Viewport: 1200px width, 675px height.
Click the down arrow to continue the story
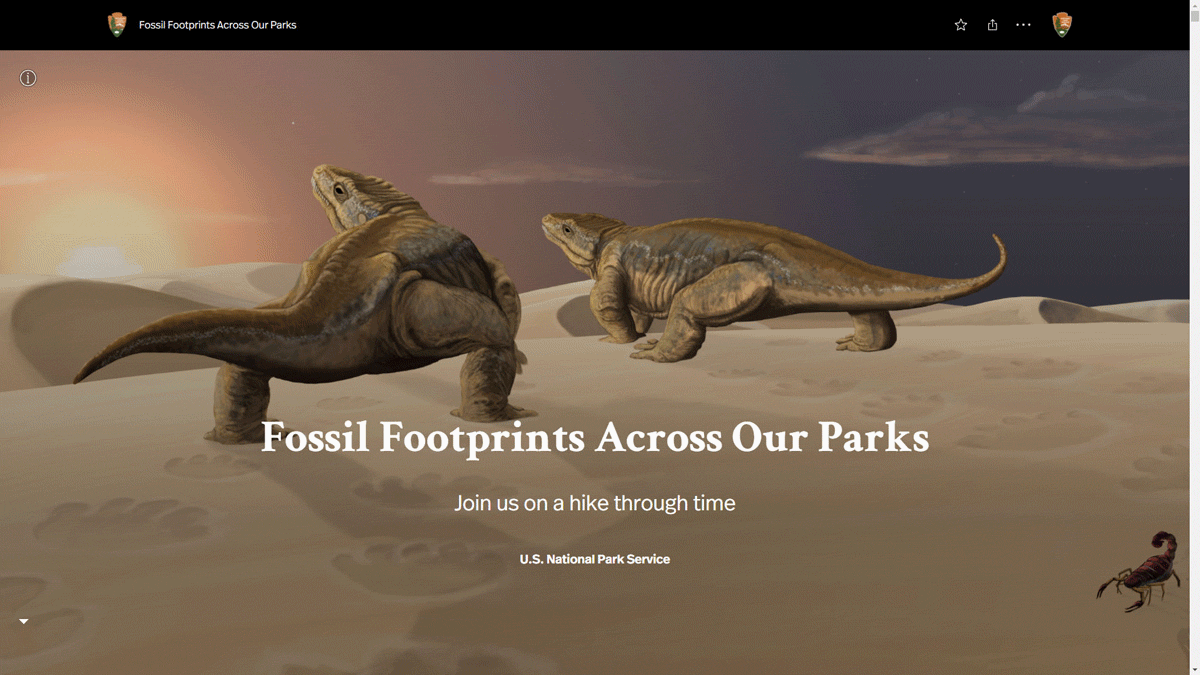coord(24,621)
